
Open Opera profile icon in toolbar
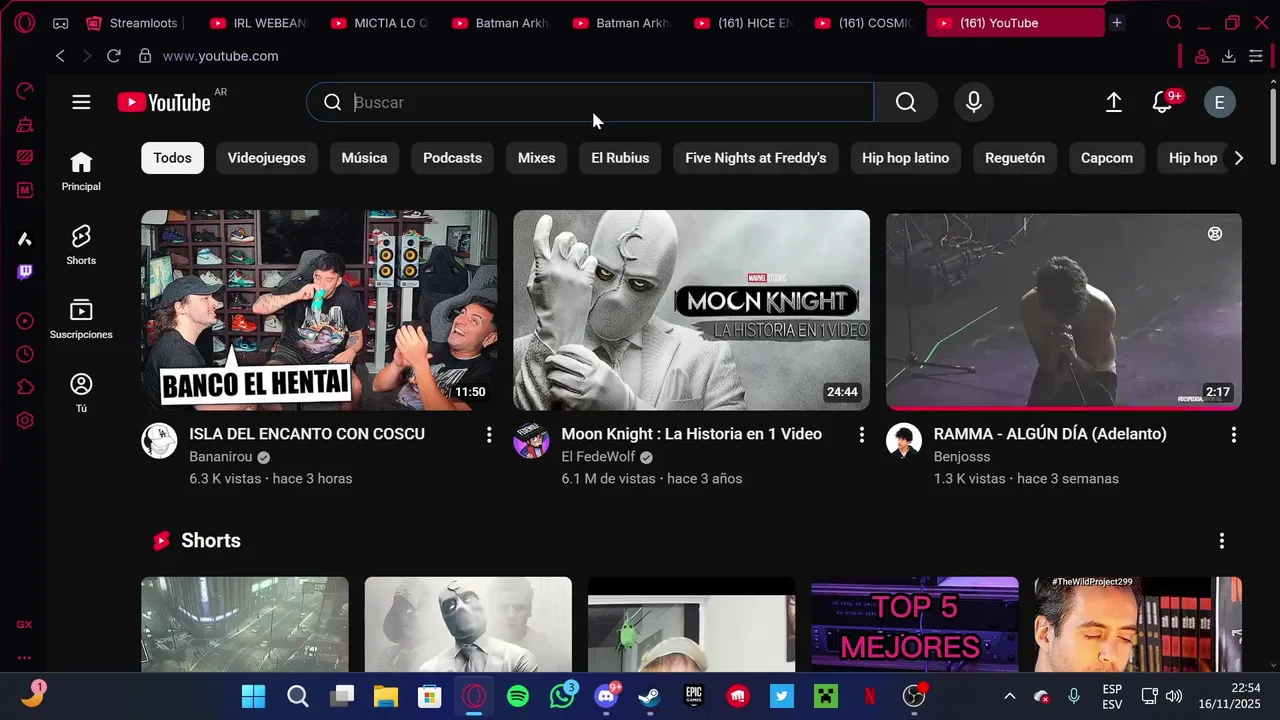tap(1202, 56)
